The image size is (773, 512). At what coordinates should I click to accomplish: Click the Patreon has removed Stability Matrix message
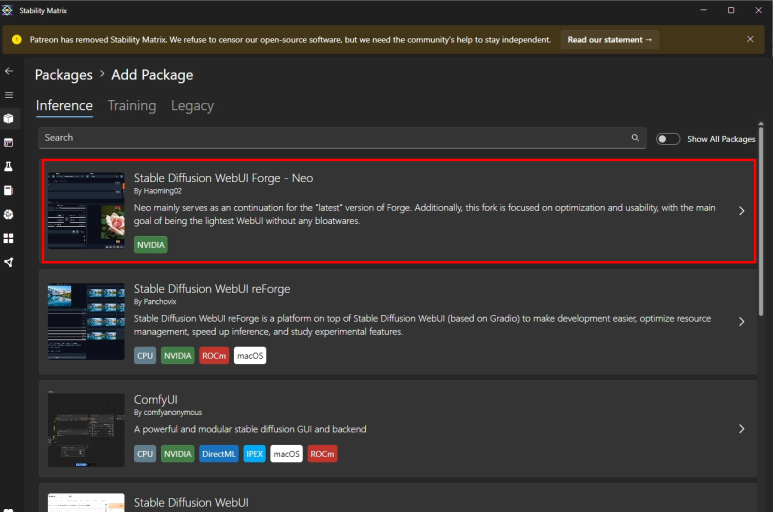290,39
